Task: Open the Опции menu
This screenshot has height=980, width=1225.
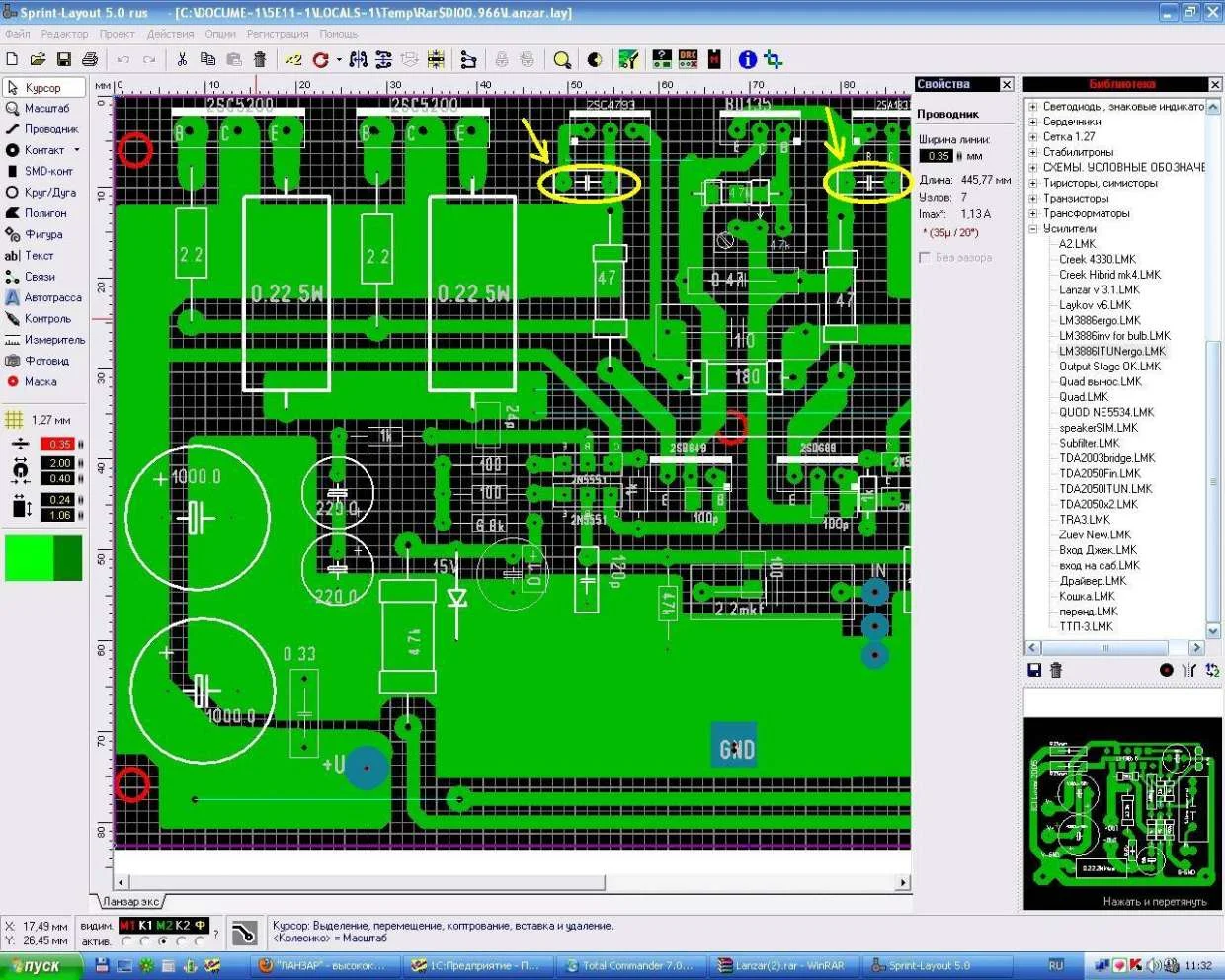Action: pyautogui.click(x=219, y=34)
